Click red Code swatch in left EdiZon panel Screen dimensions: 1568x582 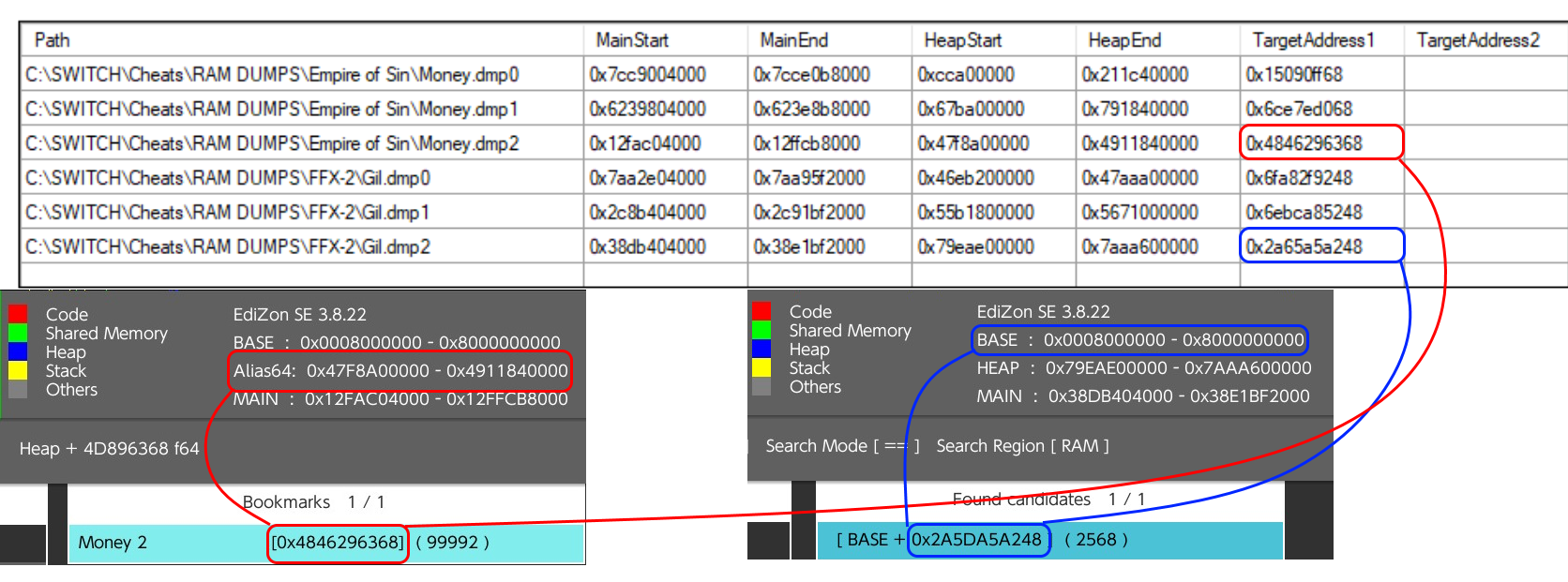click(18, 314)
